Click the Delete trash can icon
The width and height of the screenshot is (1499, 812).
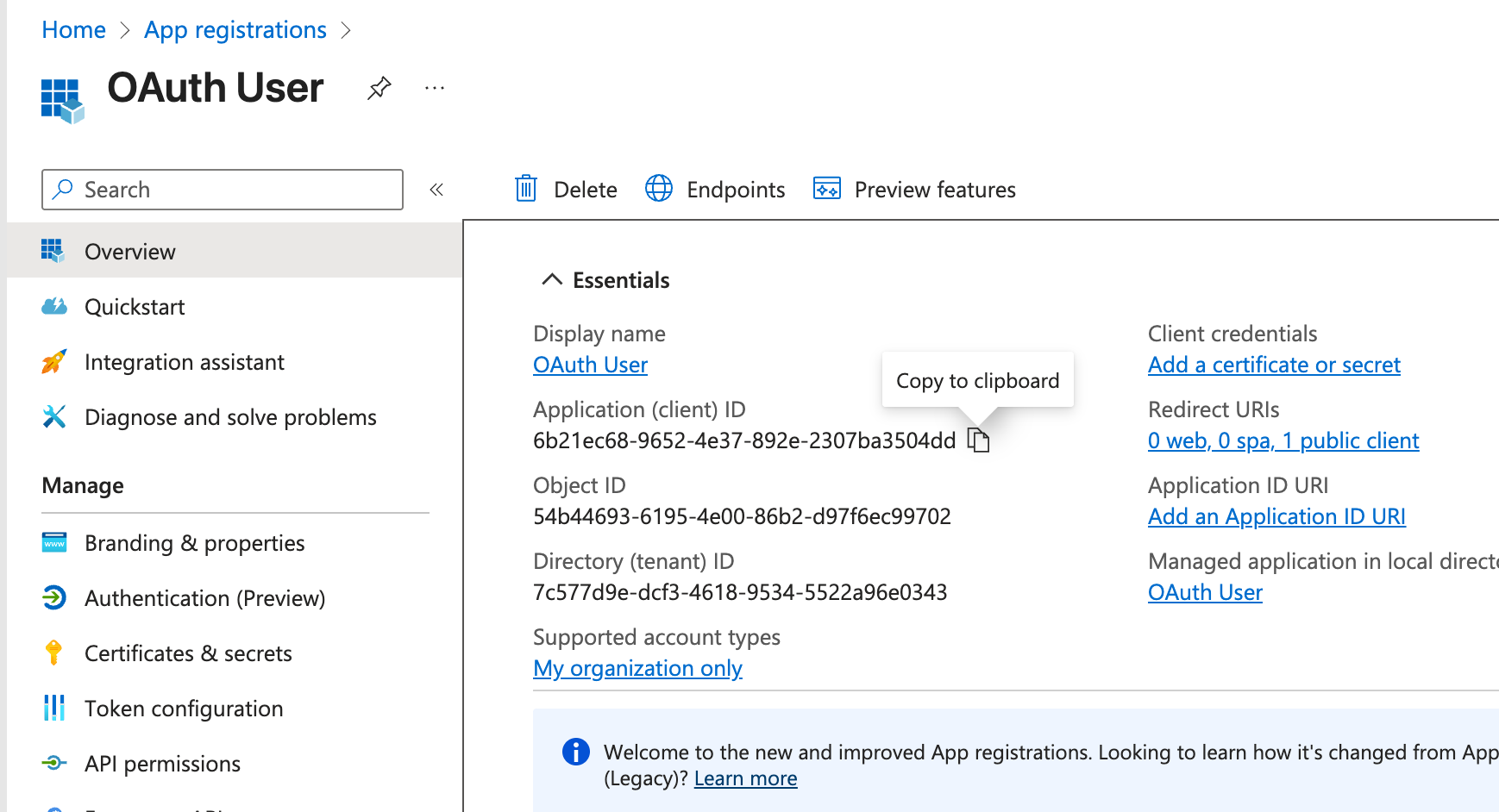coord(526,189)
